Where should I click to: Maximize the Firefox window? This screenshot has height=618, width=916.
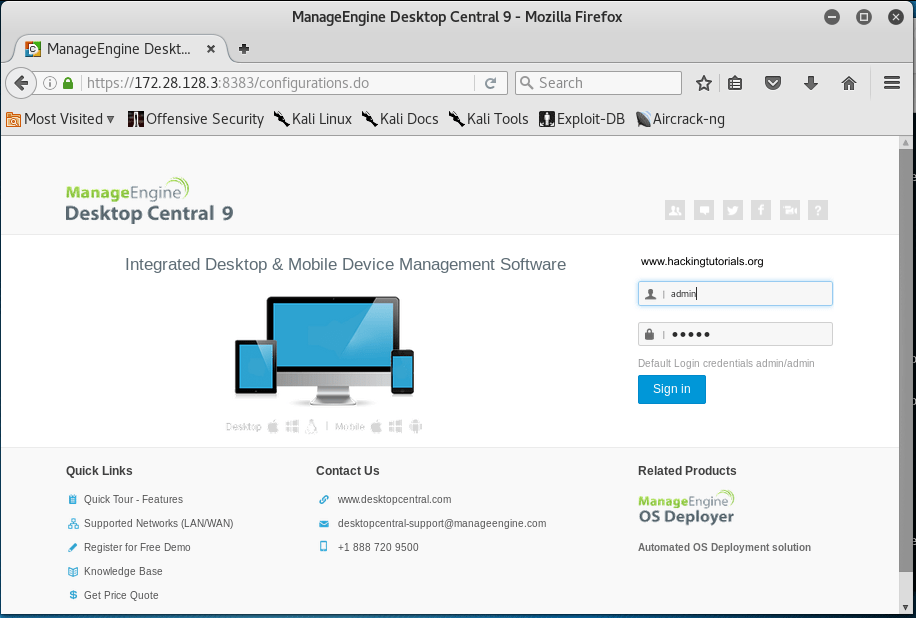(863, 17)
